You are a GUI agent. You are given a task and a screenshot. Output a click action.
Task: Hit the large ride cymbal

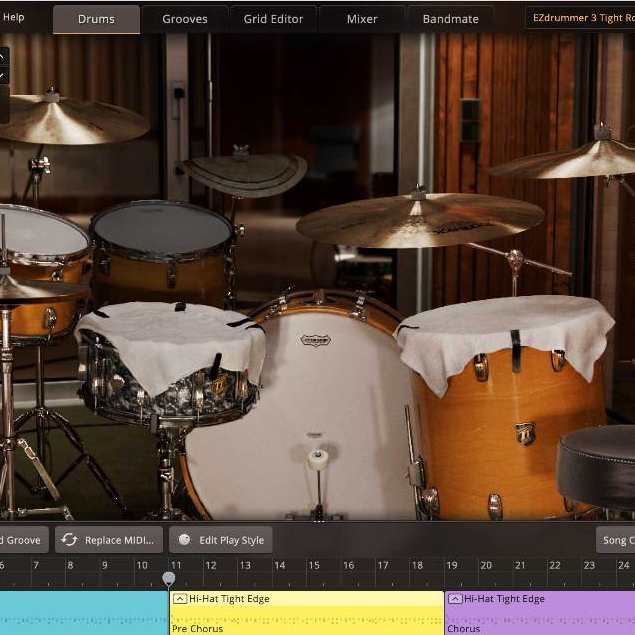point(420,220)
